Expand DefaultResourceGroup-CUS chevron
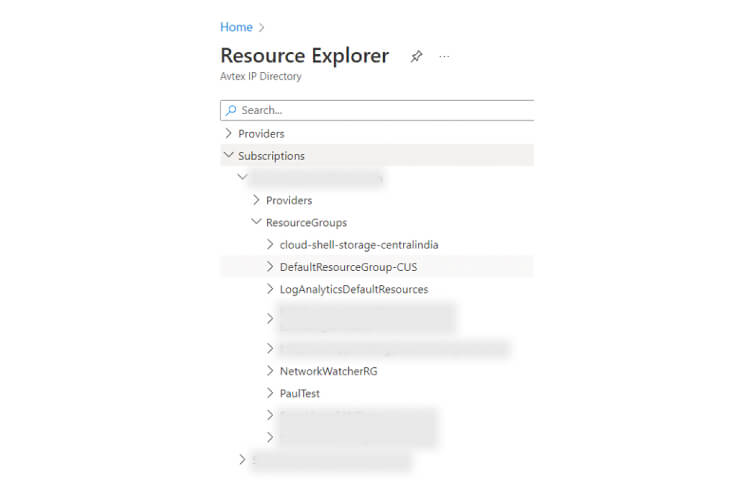 270,267
